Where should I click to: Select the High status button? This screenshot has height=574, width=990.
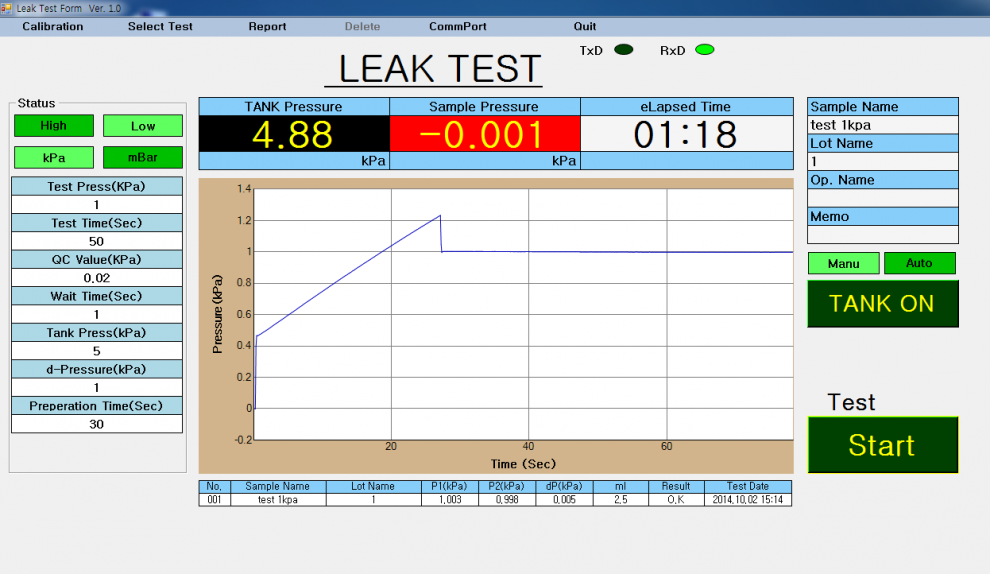(54, 126)
